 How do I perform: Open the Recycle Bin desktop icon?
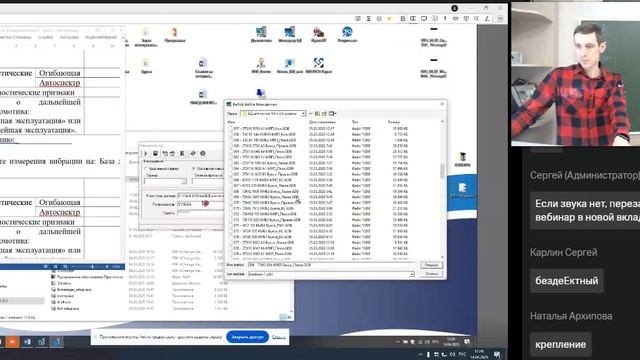coord(462,159)
